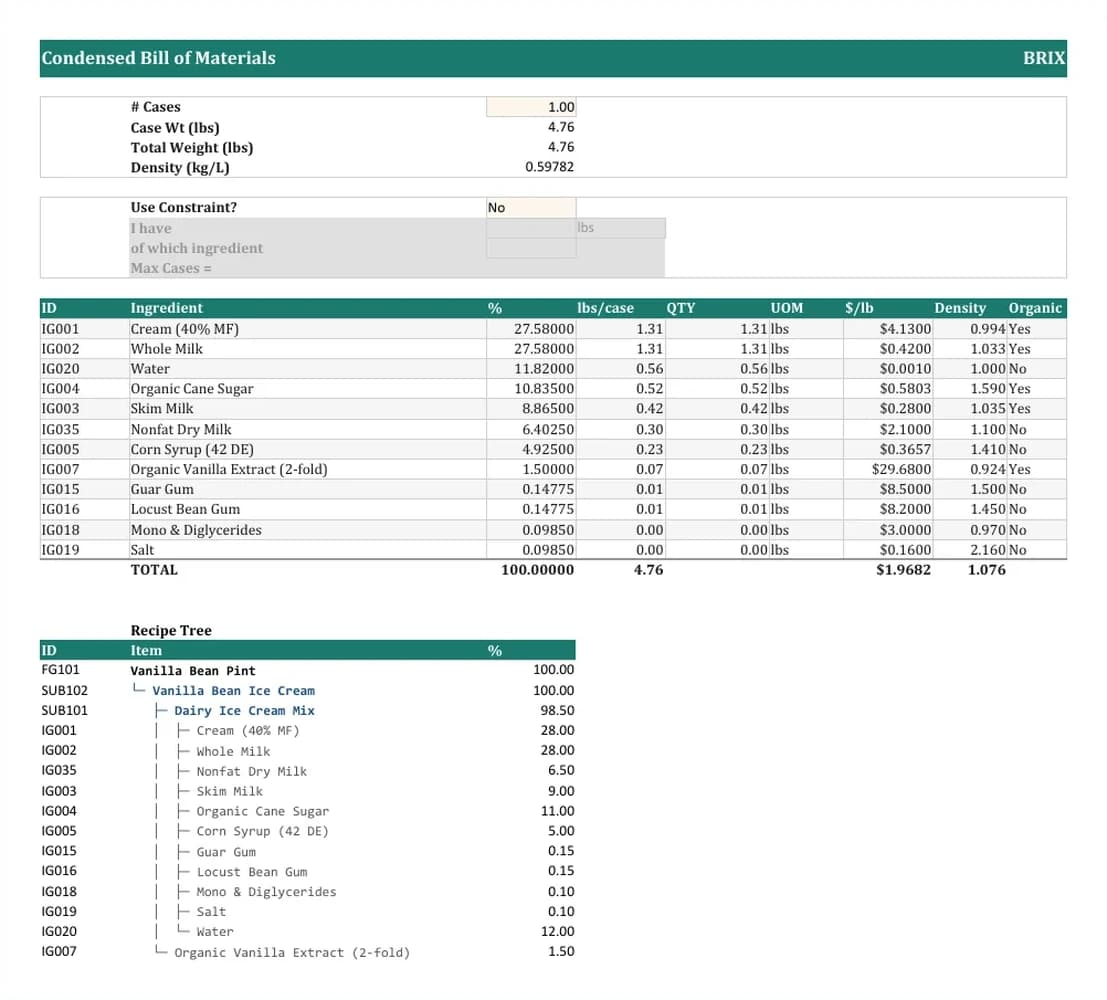Select the 'of which ingredient' input field
Screen dimensions: 1107x1000
[531, 248]
